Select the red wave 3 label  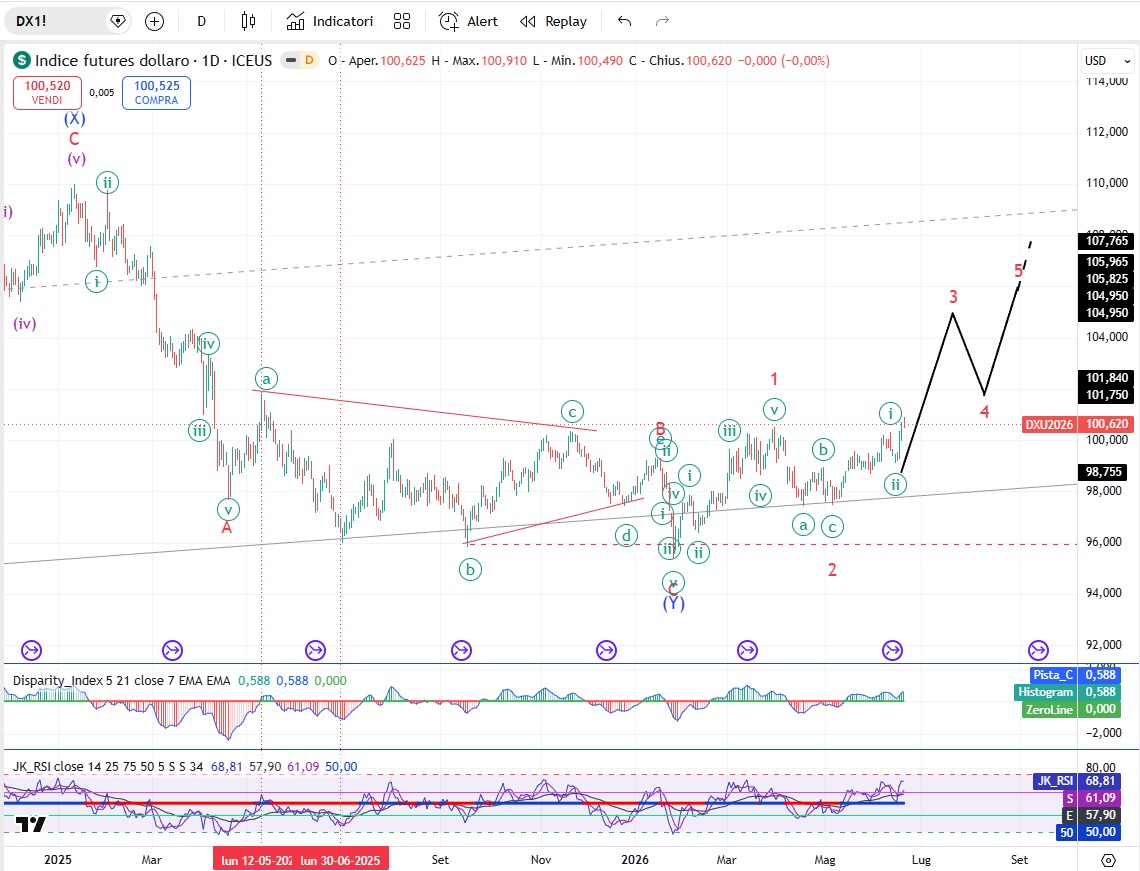[x=953, y=297]
